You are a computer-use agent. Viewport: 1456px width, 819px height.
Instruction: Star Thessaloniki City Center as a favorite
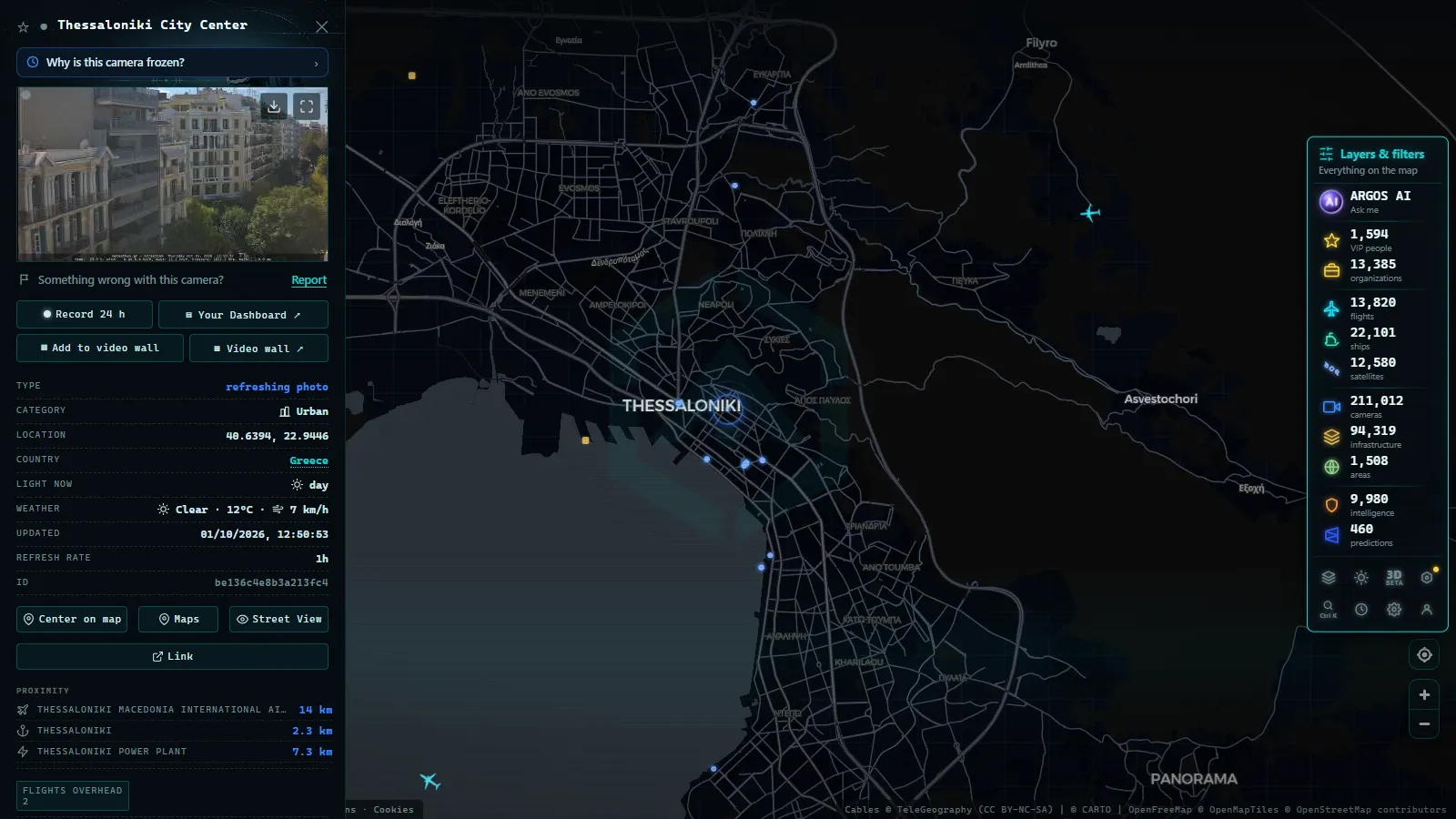tap(24, 27)
